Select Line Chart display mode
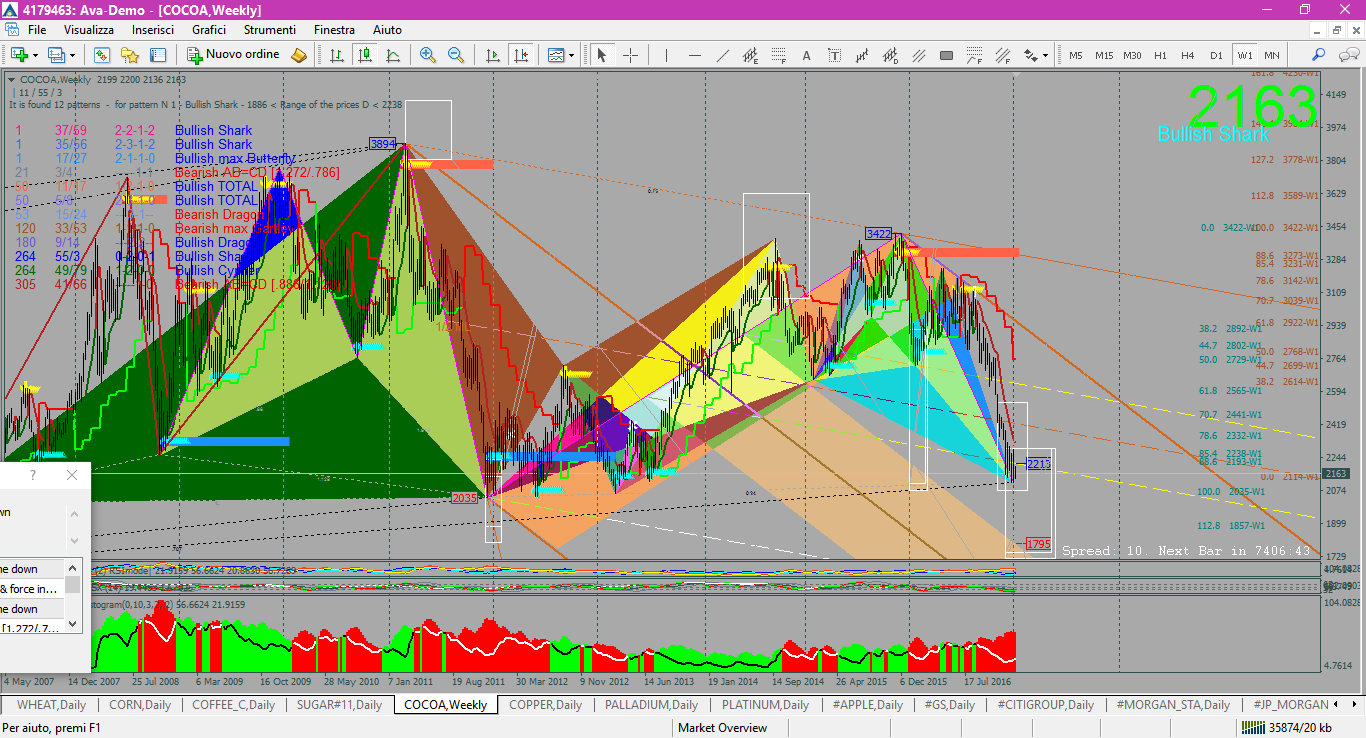1366x738 pixels. 392,55
